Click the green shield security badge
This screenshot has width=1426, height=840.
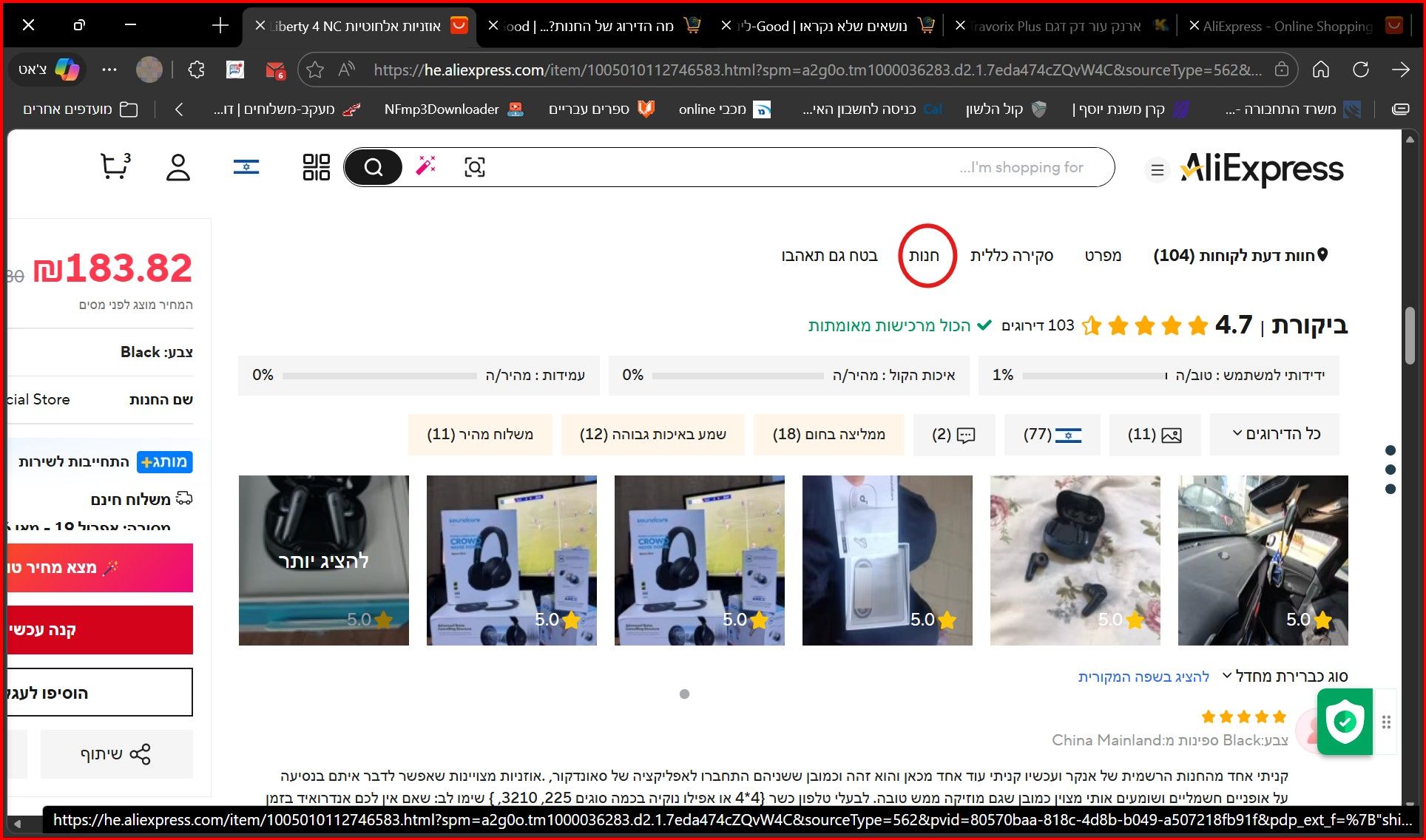click(1345, 722)
